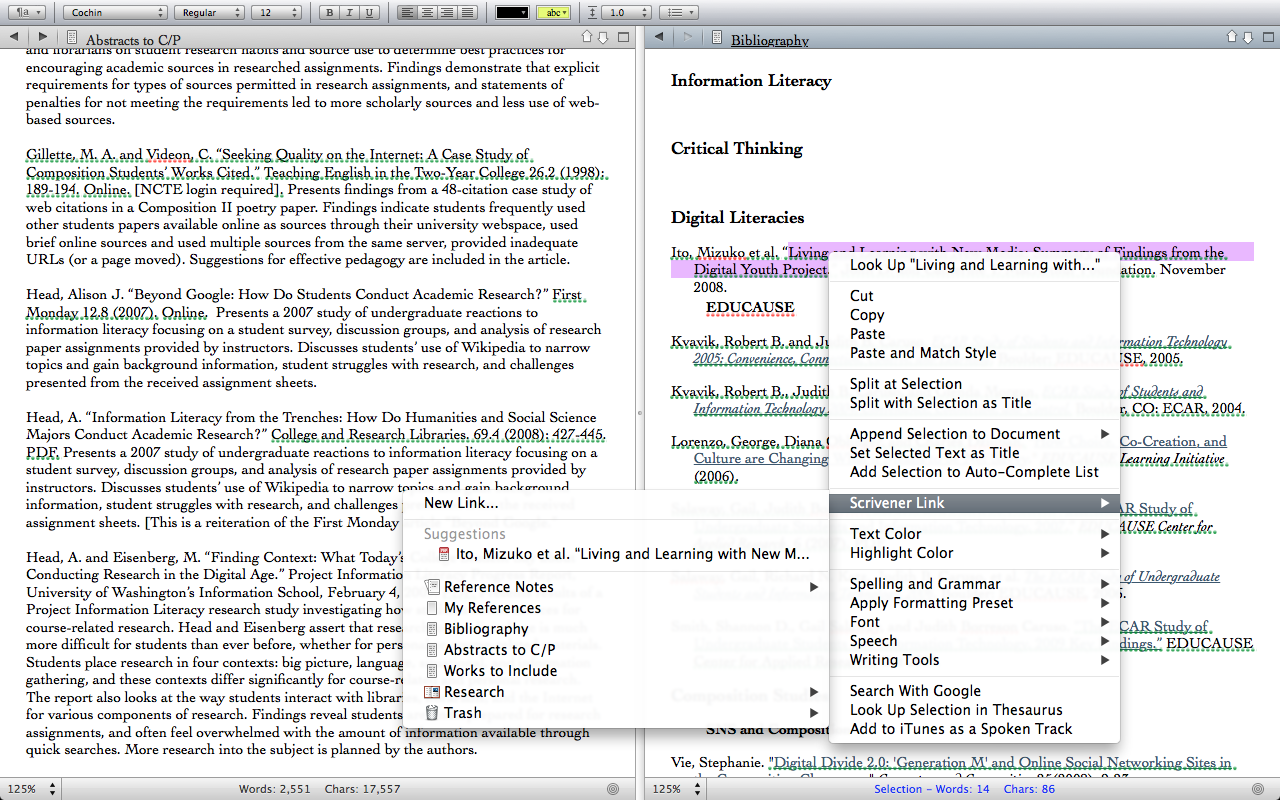Open the paragraph format presets button

point(26,13)
